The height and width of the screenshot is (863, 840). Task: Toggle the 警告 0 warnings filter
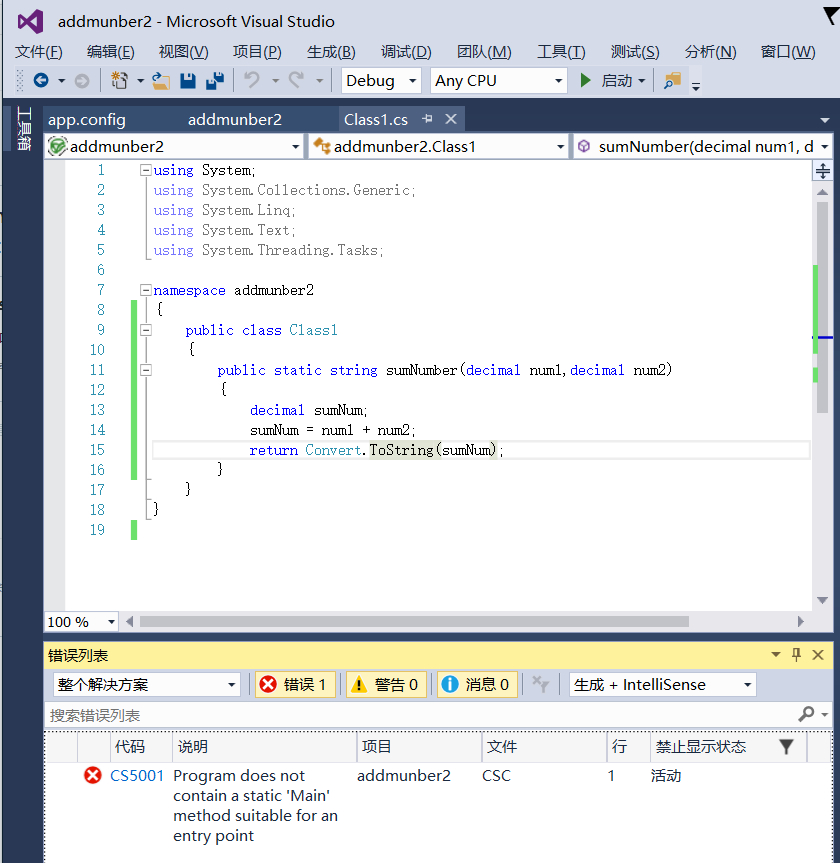click(386, 685)
